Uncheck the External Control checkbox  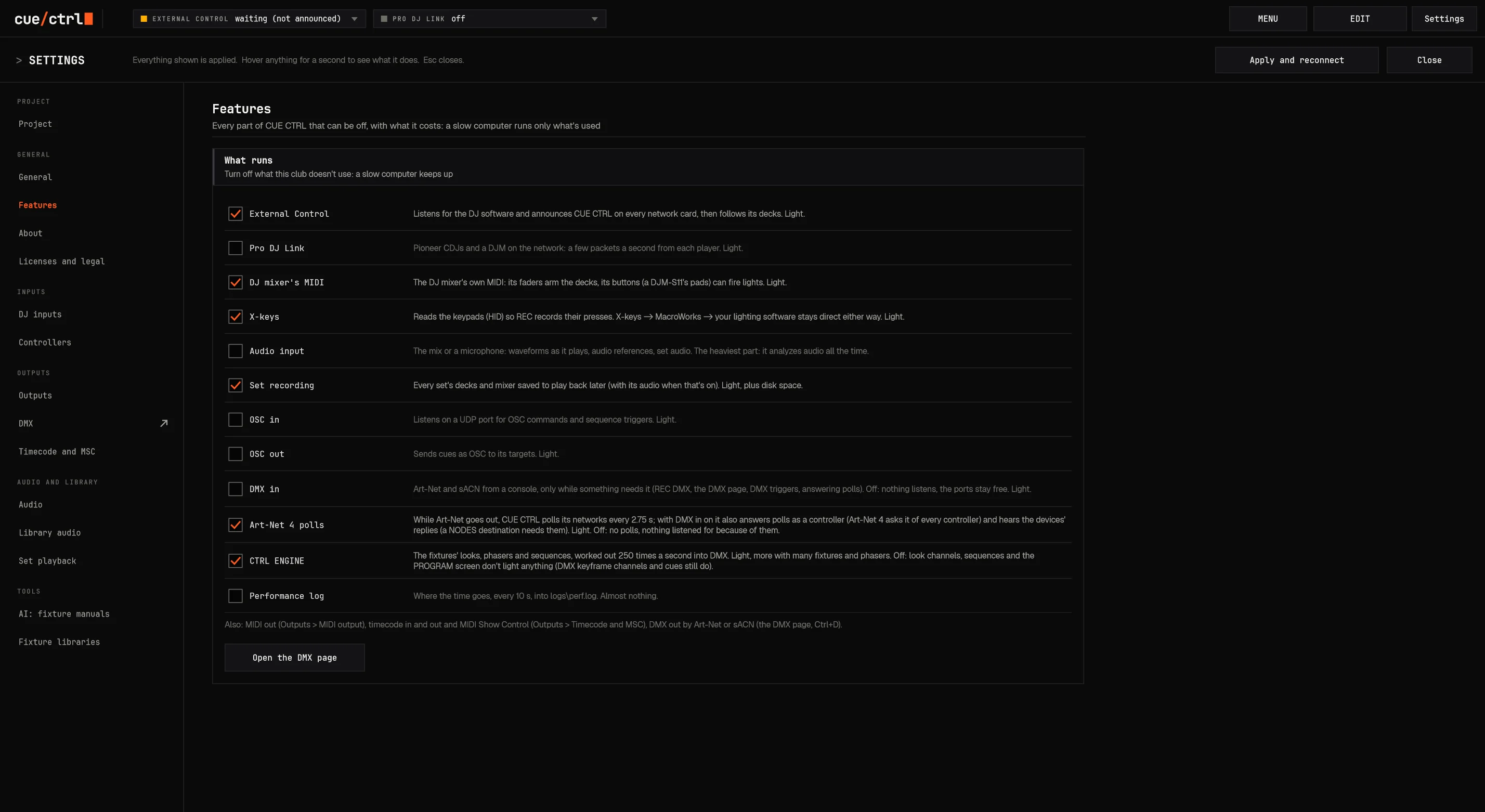[235, 214]
